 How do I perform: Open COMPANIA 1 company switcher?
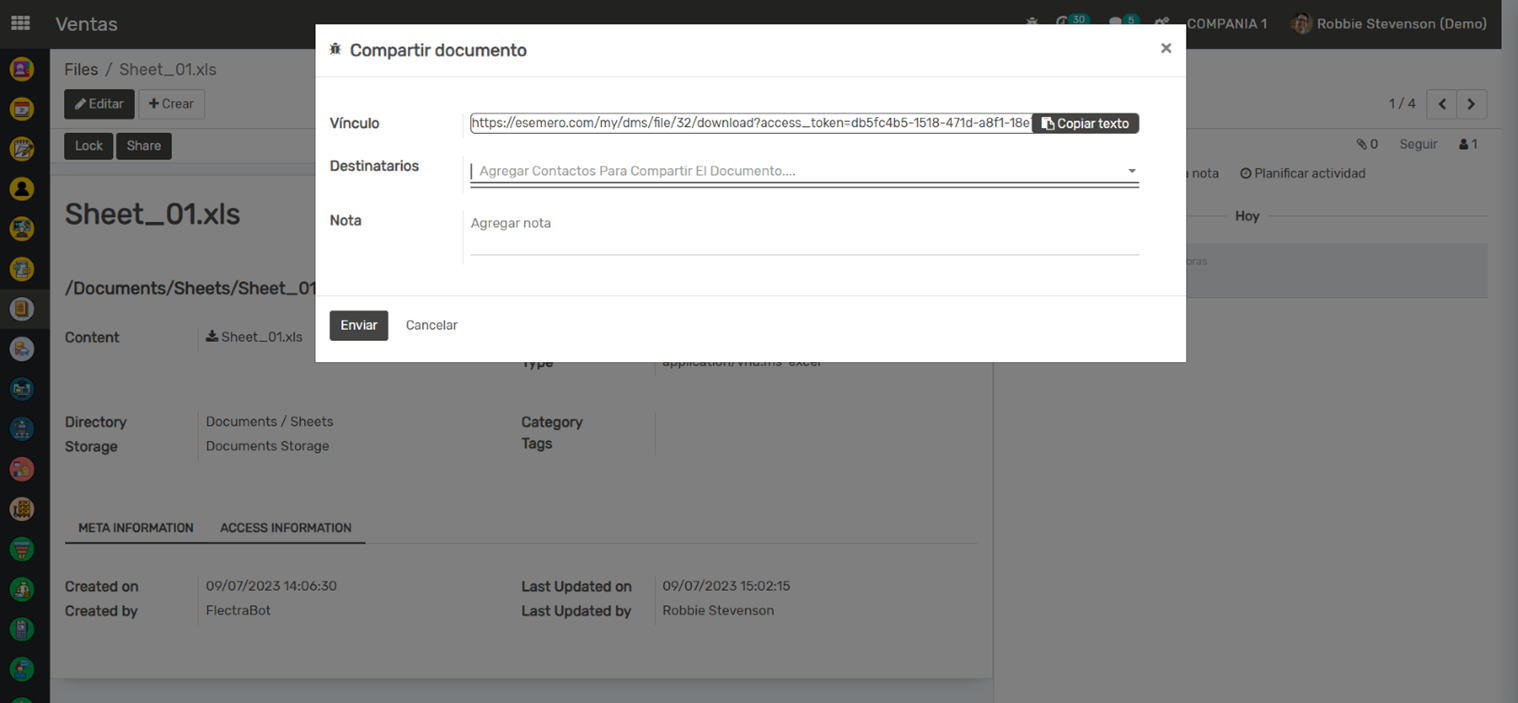1226,23
